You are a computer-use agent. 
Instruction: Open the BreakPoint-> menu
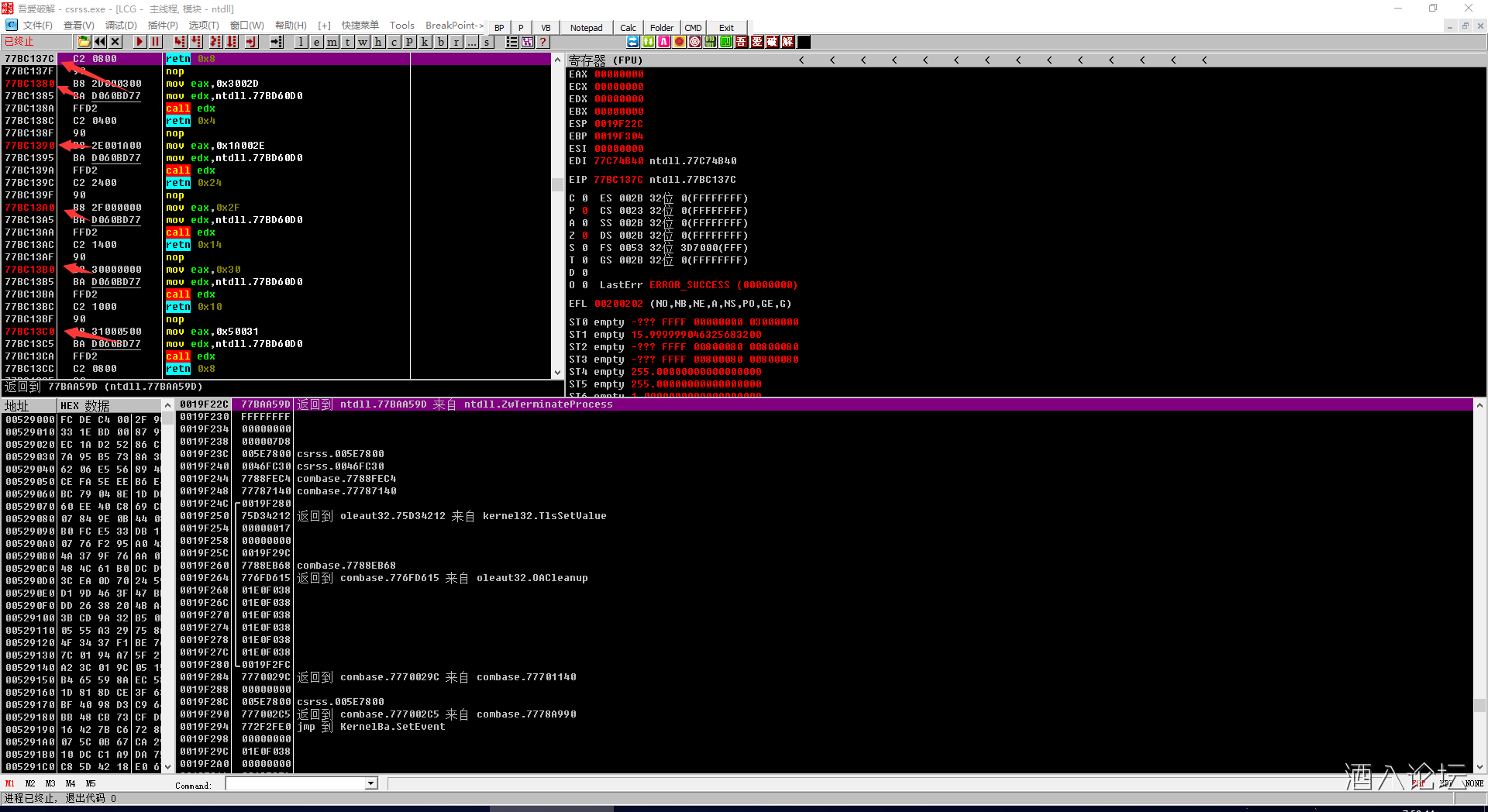454,26
